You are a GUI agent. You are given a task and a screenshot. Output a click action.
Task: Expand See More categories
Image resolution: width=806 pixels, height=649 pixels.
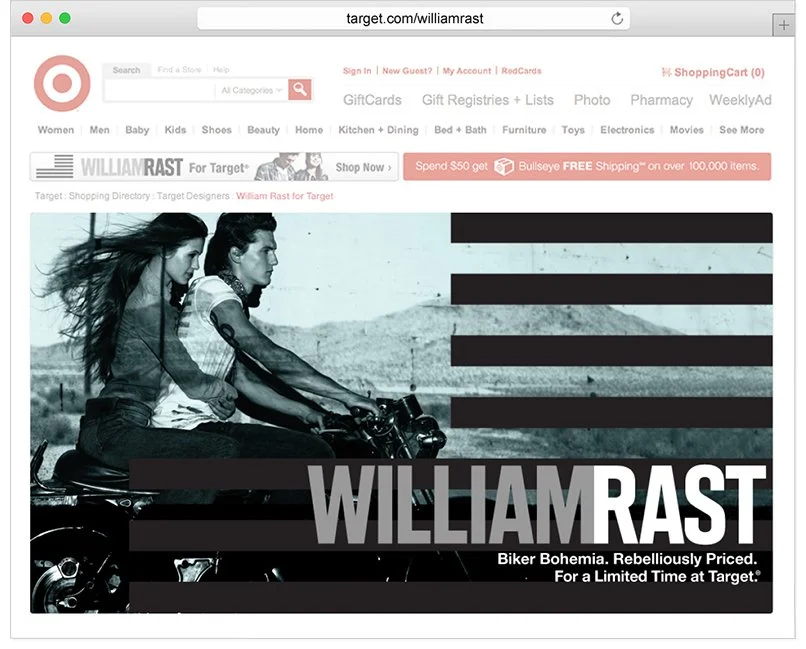[741, 130]
